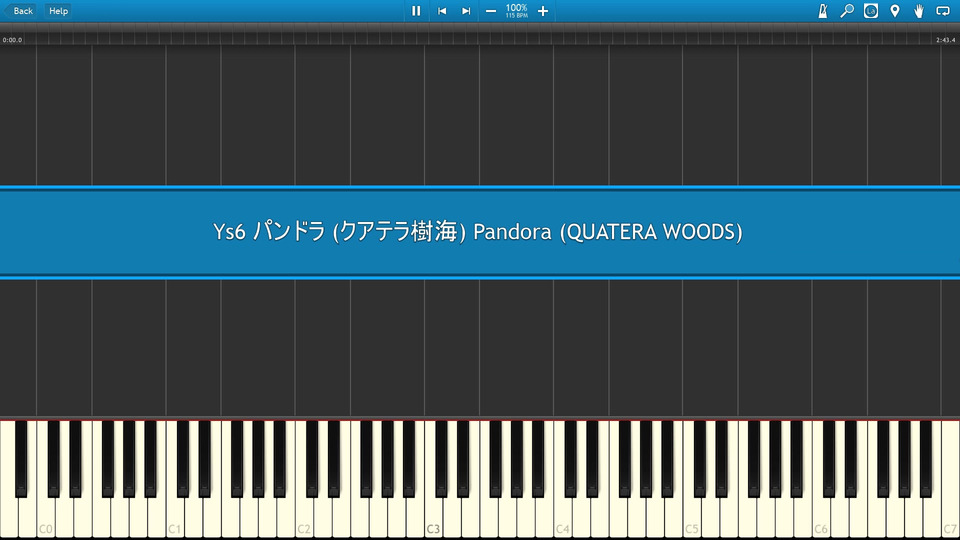
Task: Click the 0:00.0 start time label
Action: coord(12,40)
